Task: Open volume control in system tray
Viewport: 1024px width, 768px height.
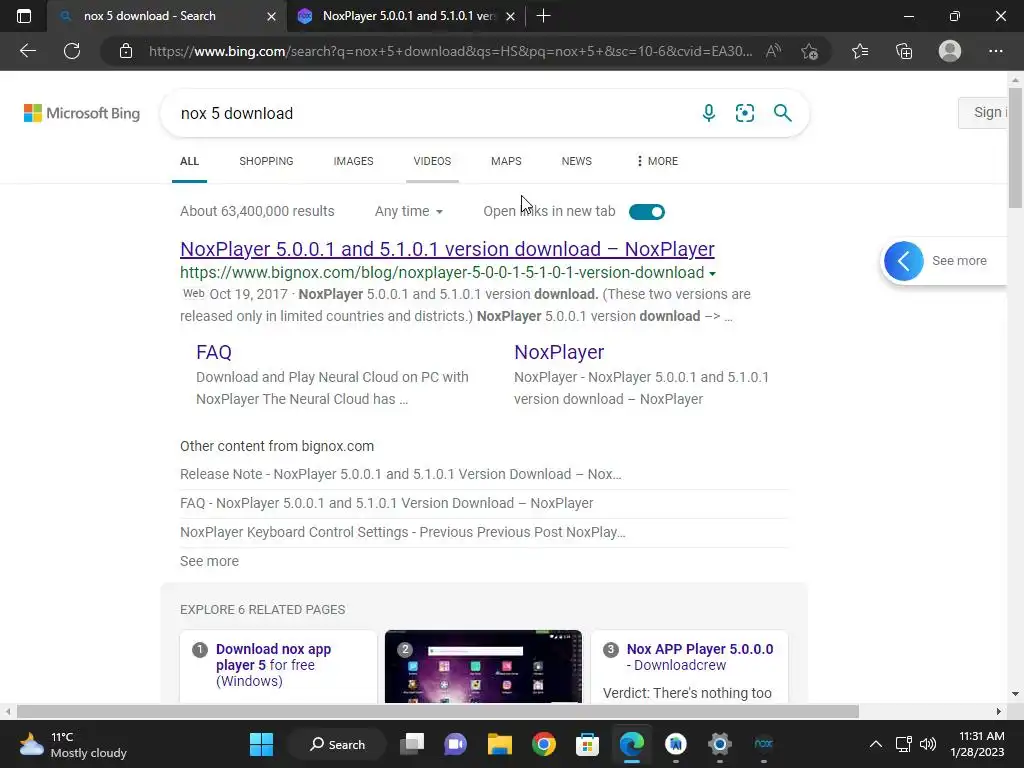Action: coord(928,744)
